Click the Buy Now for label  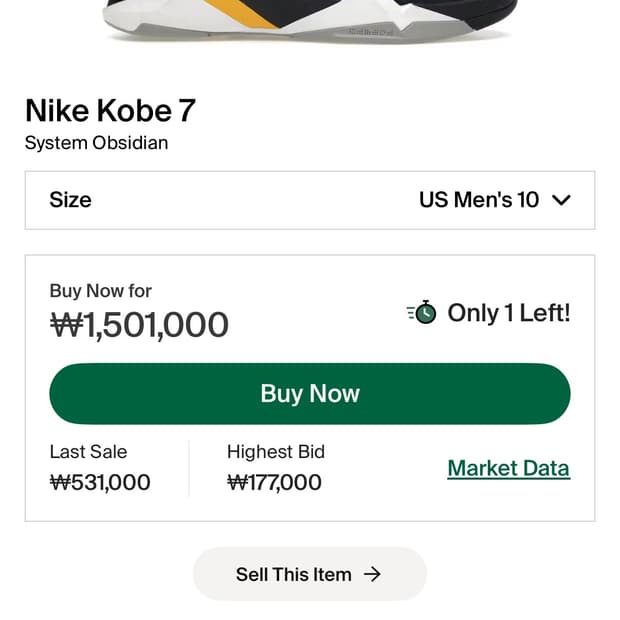100,291
